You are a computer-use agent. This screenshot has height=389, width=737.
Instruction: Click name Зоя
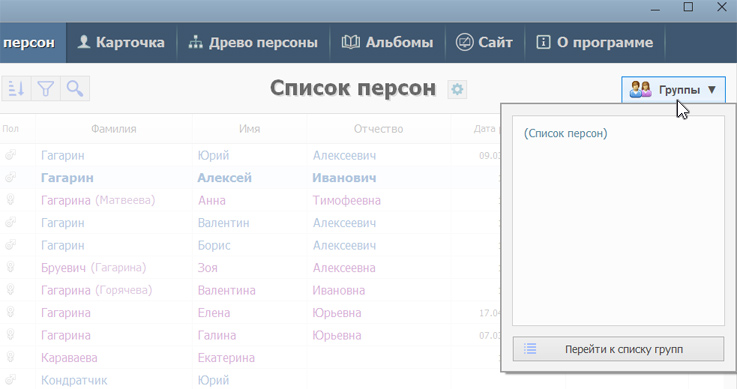(x=207, y=268)
